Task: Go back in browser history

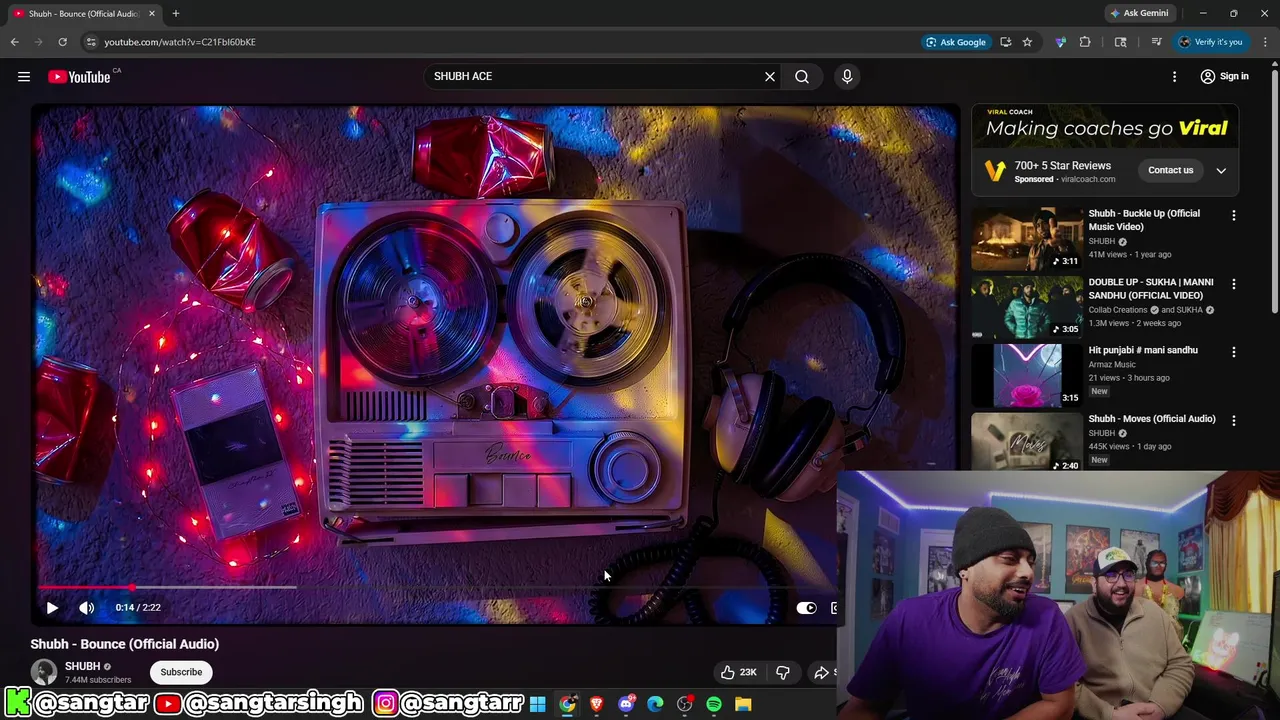Action: point(14,42)
